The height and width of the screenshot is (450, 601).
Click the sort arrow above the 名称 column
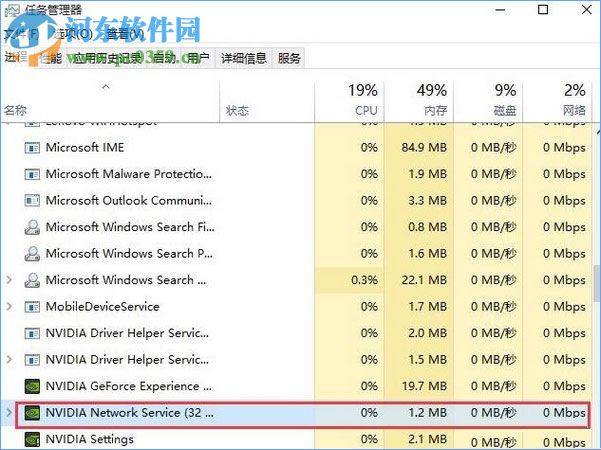click(106, 87)
